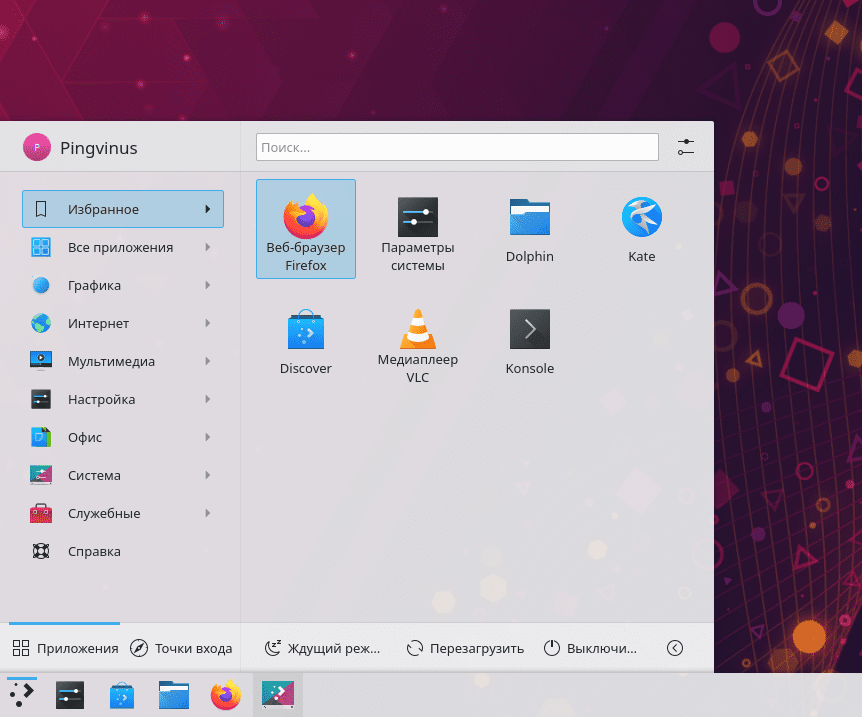Open Dolphin file manager icon
Screen dimensions: 862x717
529,229
